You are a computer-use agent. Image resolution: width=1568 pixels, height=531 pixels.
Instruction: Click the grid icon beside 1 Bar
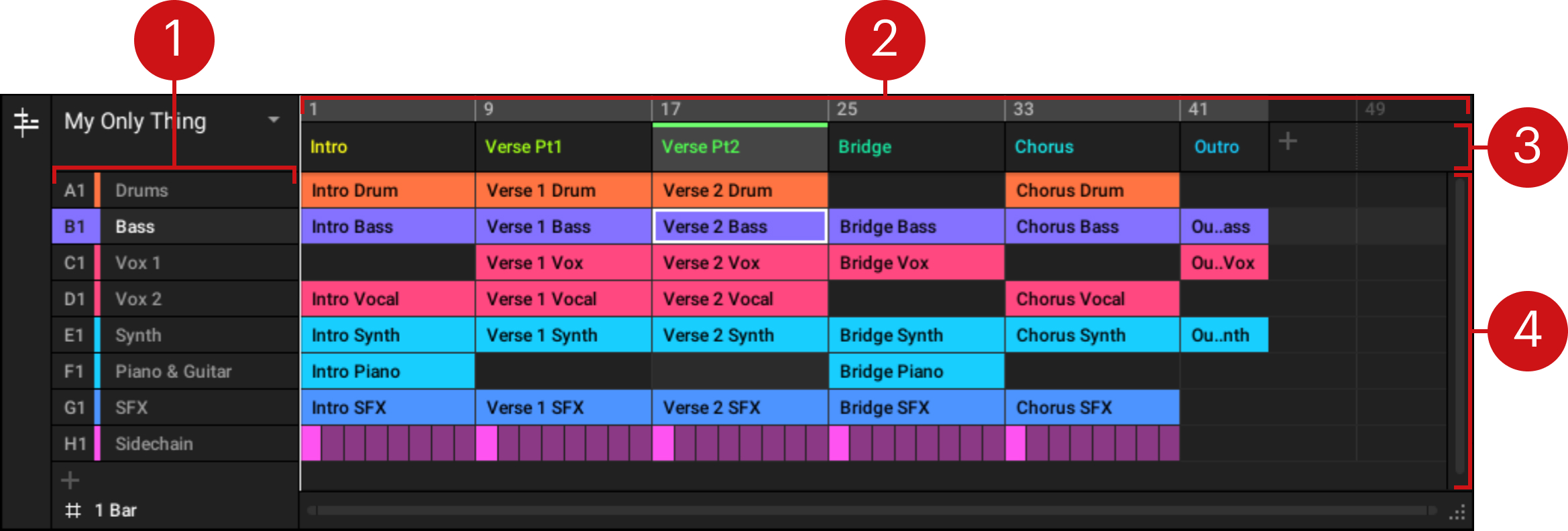pos(72,511)
